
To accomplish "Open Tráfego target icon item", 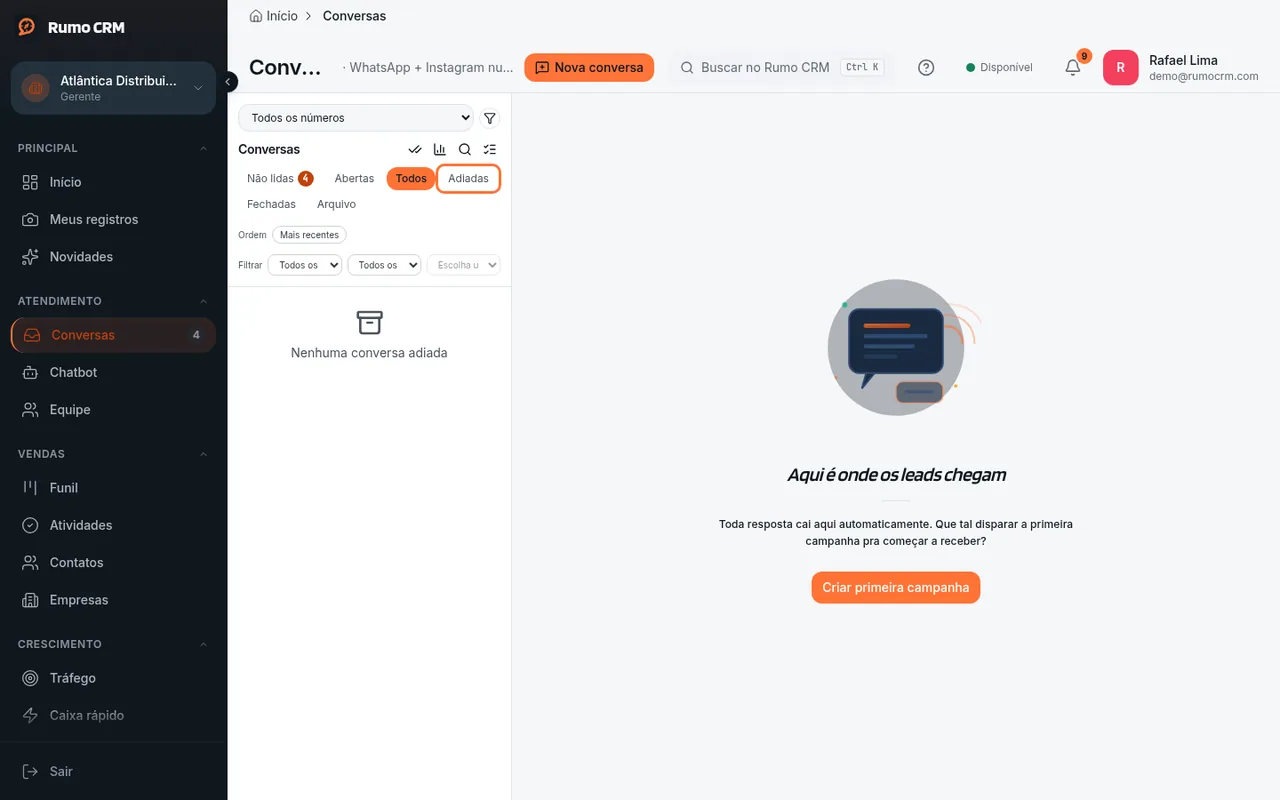I will [113, 678].
